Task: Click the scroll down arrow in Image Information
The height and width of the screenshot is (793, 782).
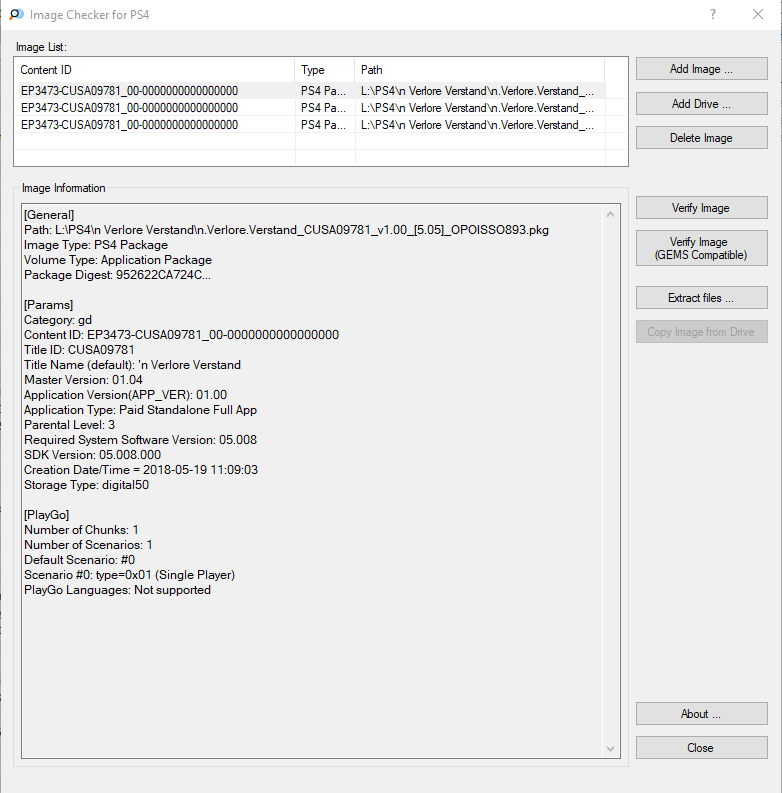Action: click(x=611, y=748)
